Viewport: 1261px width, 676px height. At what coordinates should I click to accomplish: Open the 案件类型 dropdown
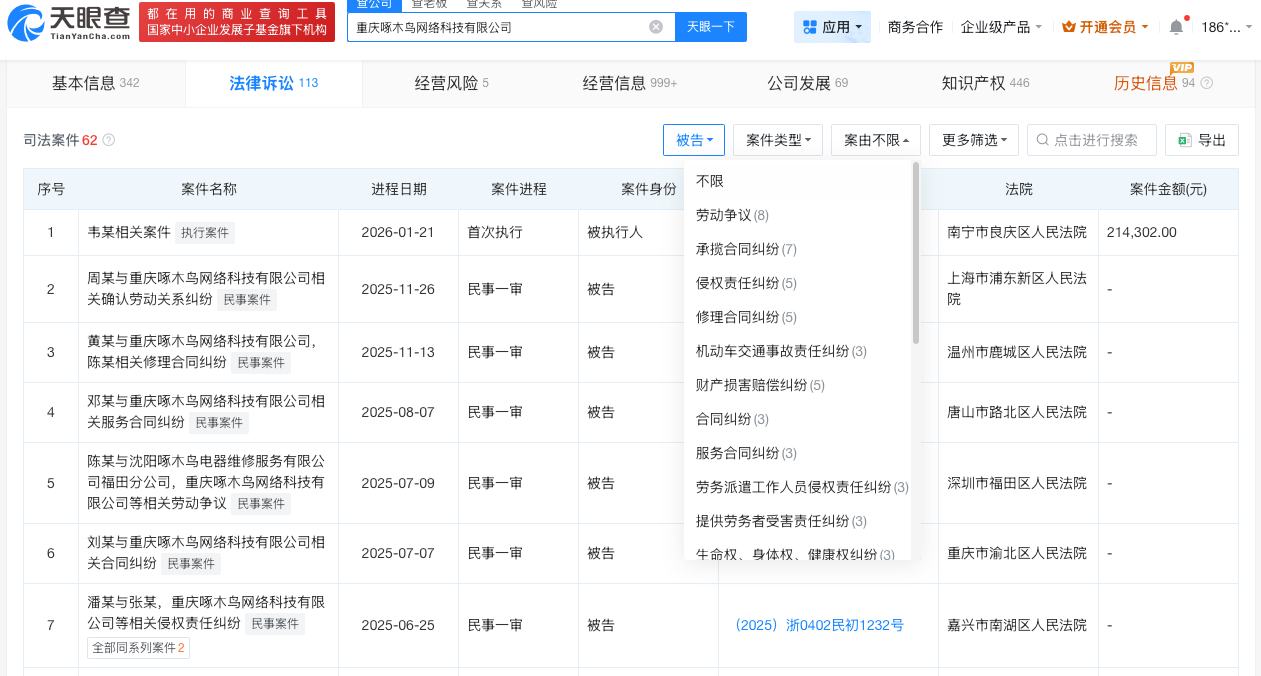tap(778, 140)
